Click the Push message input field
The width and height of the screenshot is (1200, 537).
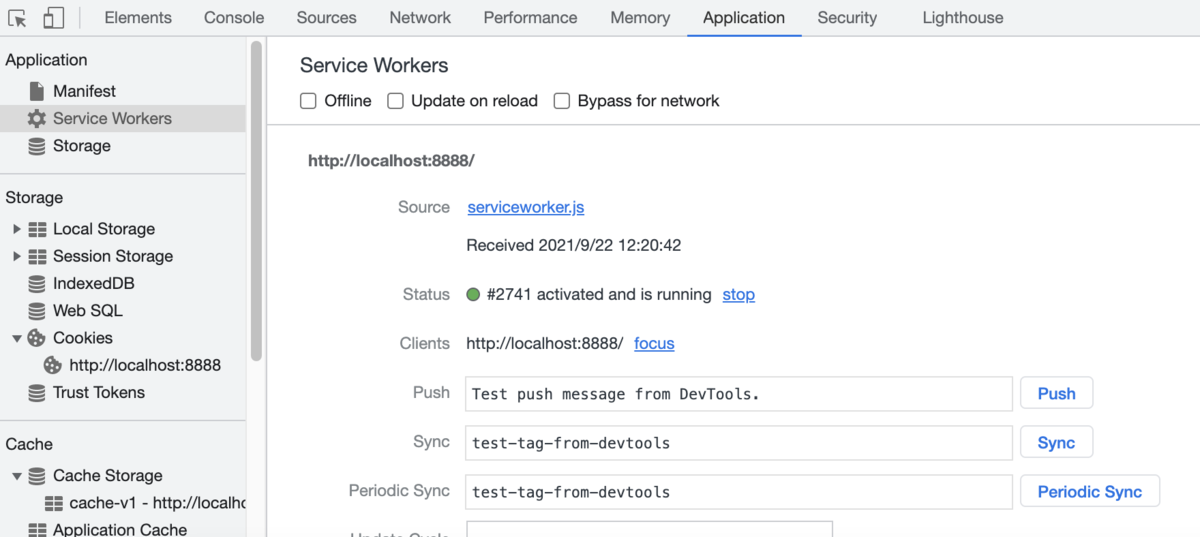(739, 394)
